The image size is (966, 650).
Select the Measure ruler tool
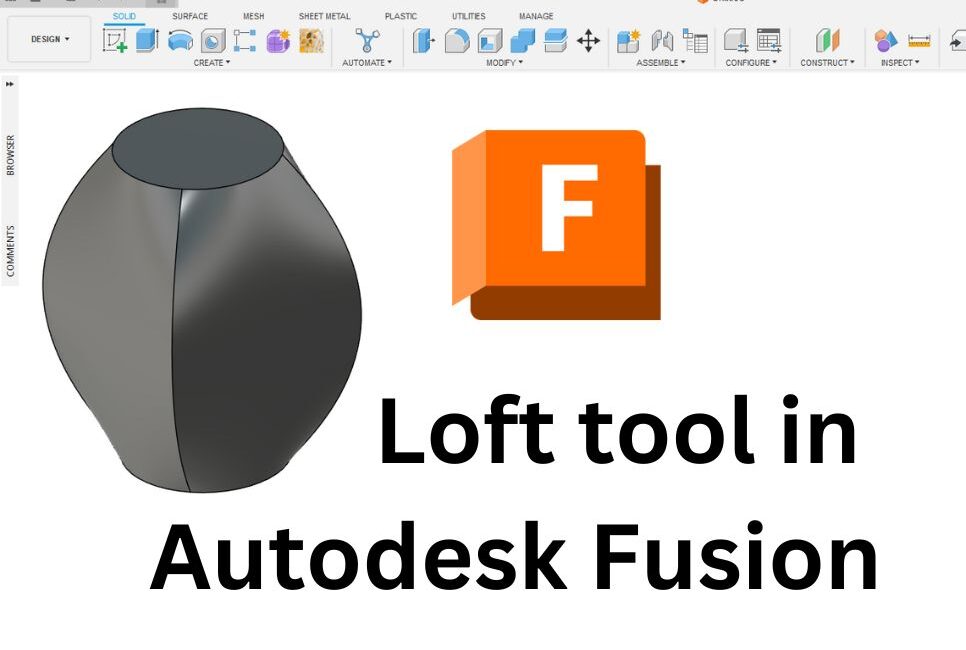click(919, 41)
